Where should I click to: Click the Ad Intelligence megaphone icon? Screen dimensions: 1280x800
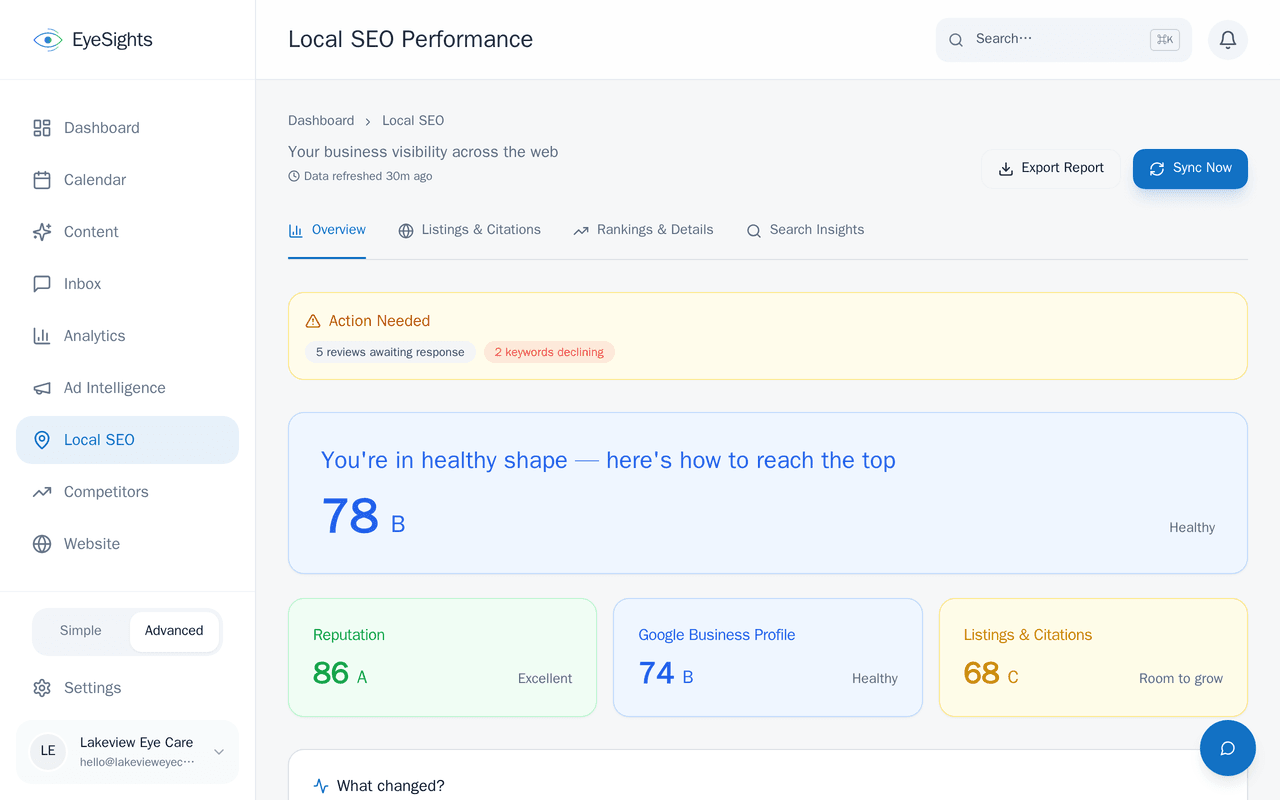(42, 388)
